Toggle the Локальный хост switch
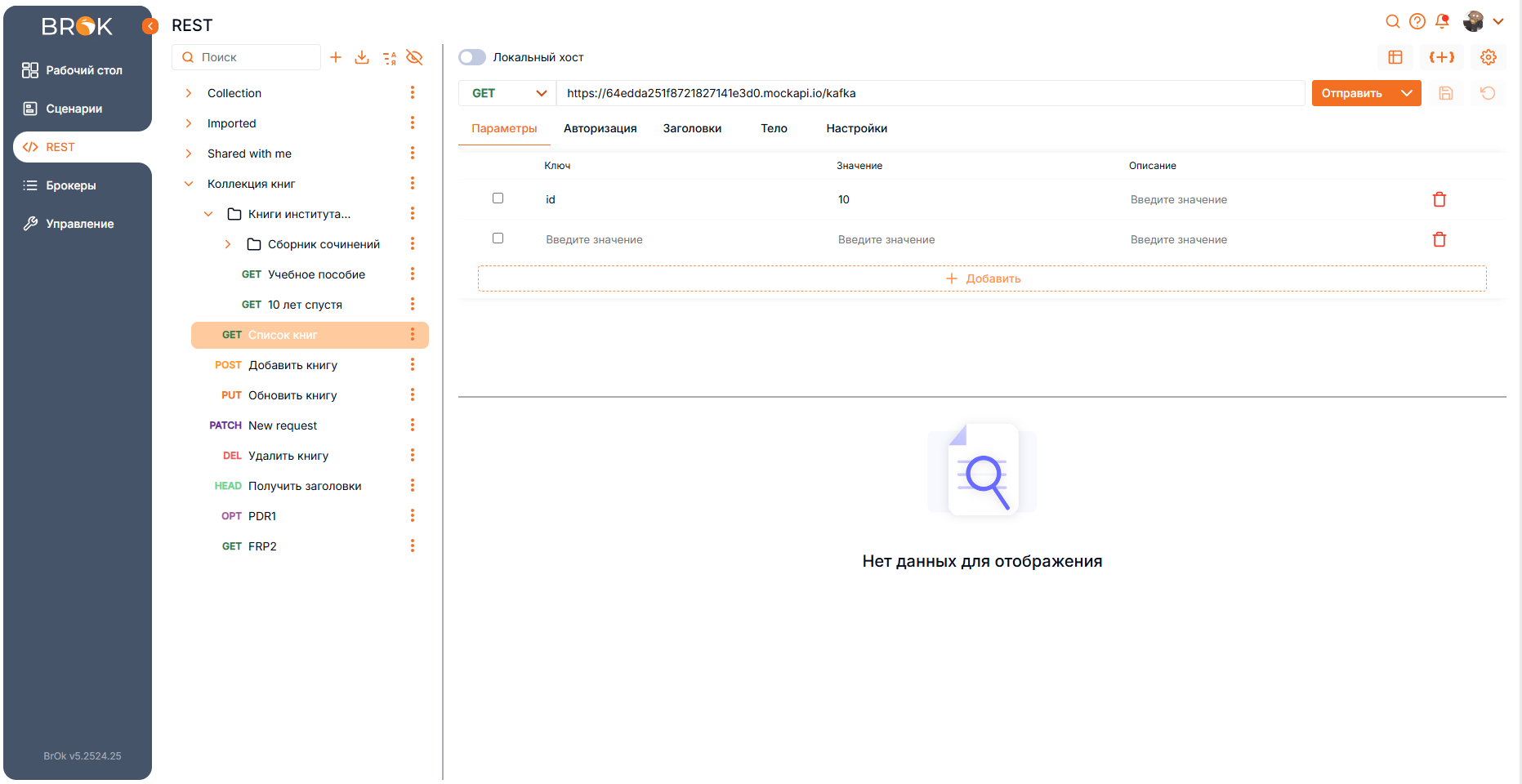 coord(472,57)
